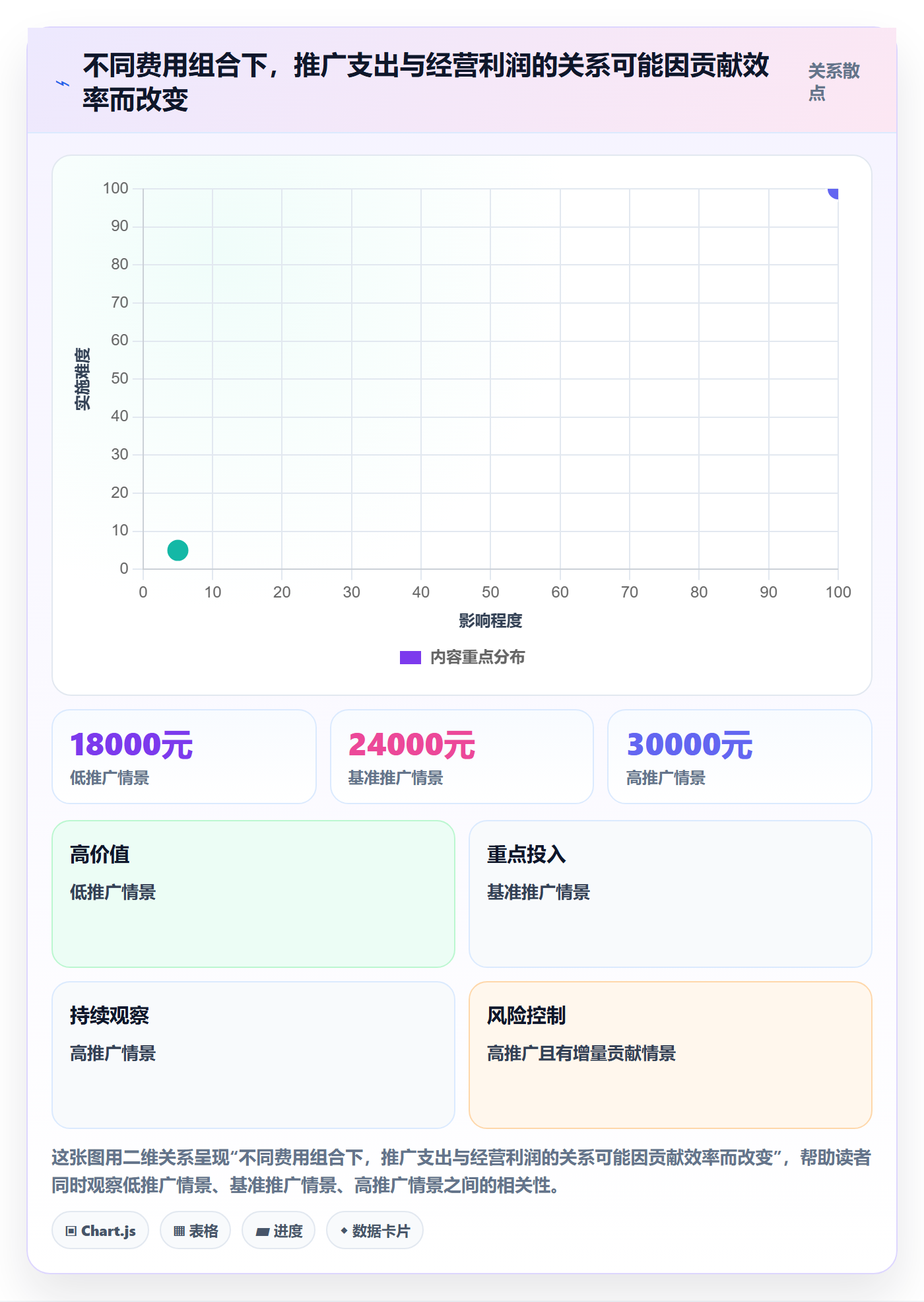Click the lightning bolt icon beside the title
Screen dimensions: 924x1302
point(63,84)
